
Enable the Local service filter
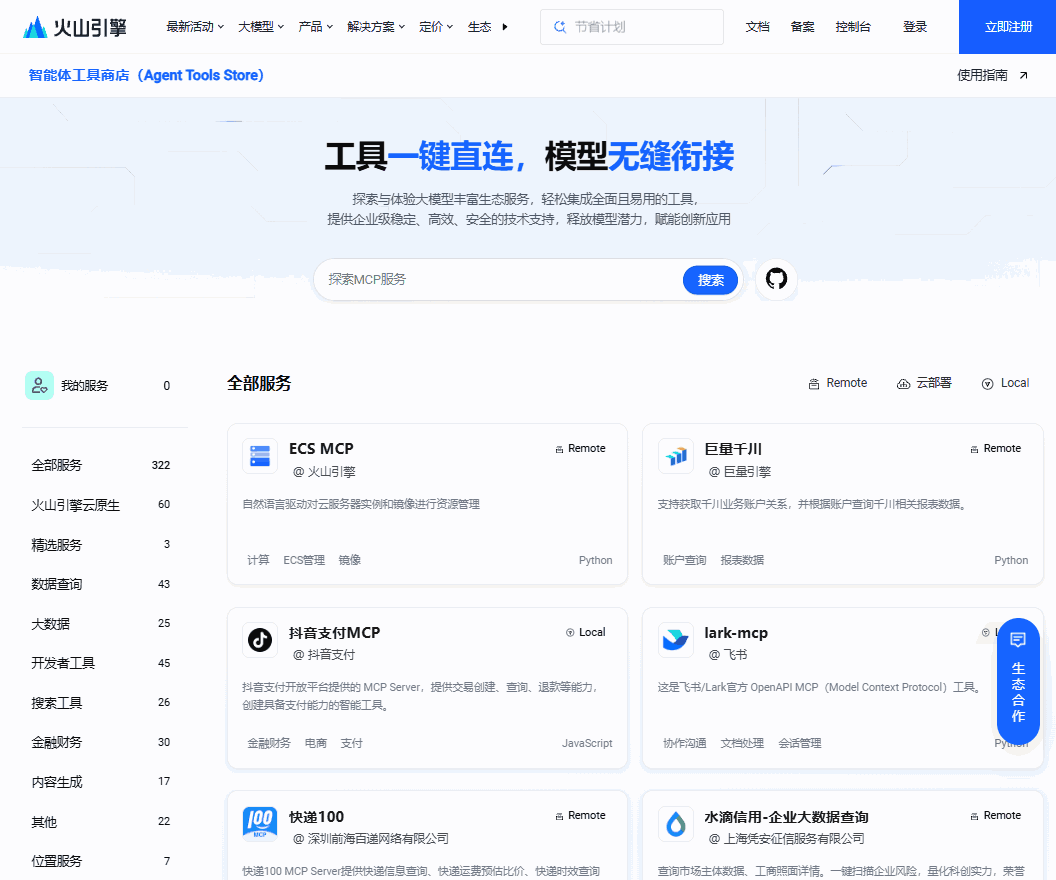tap(1005, 383)
